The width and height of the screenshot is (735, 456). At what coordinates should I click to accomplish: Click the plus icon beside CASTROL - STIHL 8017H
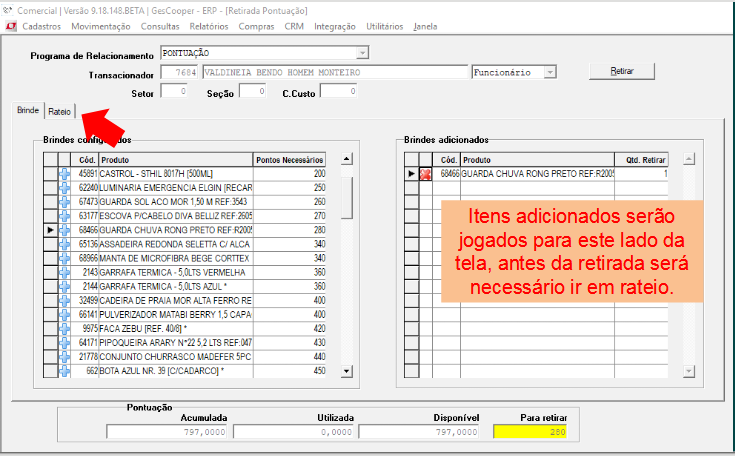(65, 174)
